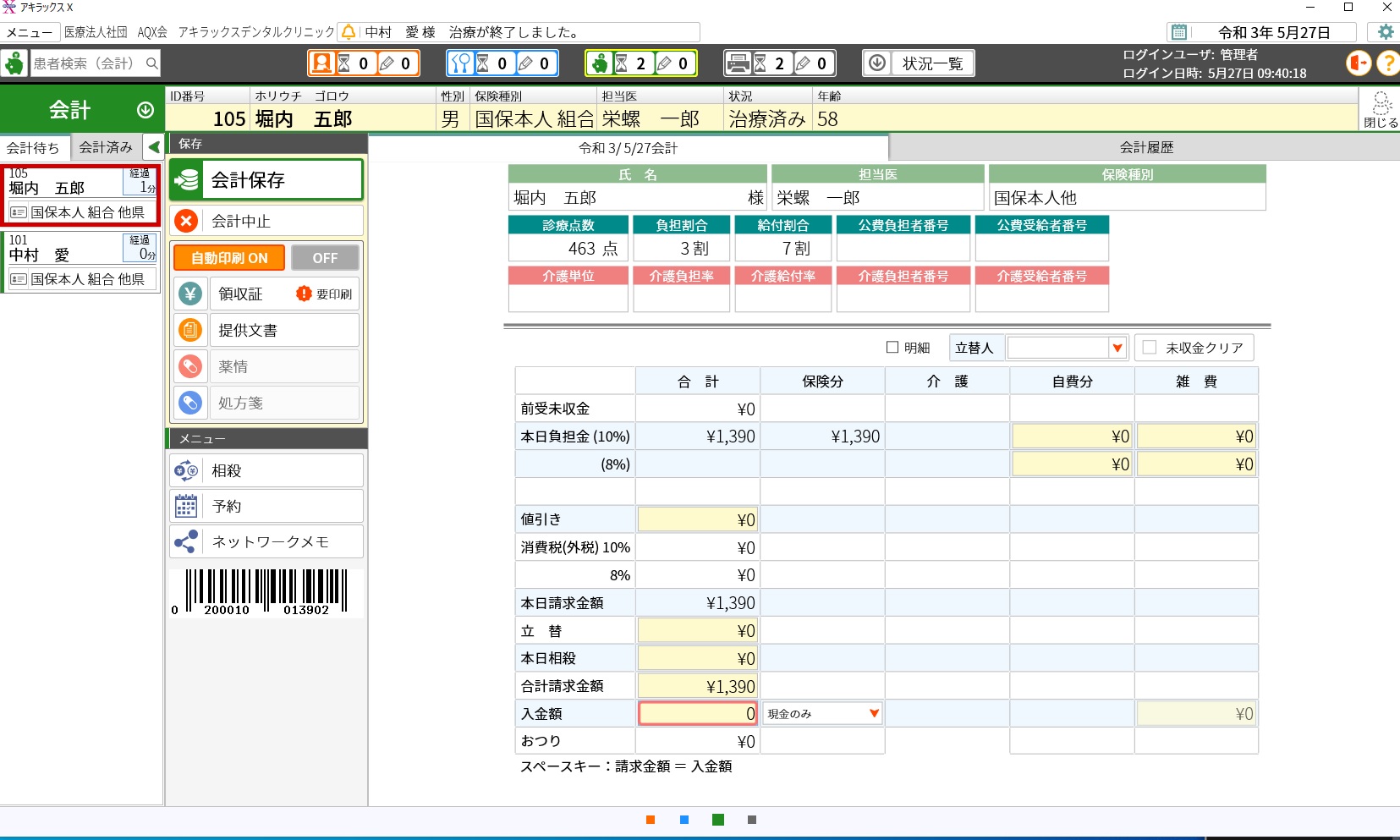Image resolution: width=1400 pixels, height=840 pixels.
Task: Click the 要印刷 warning badge
Action: [x=324, y=294]
